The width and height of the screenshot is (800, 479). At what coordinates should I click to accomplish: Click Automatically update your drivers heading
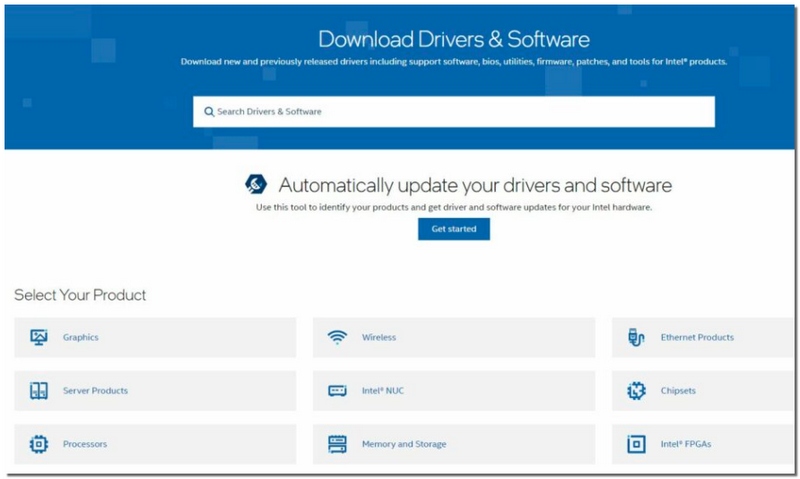point(475,185)
